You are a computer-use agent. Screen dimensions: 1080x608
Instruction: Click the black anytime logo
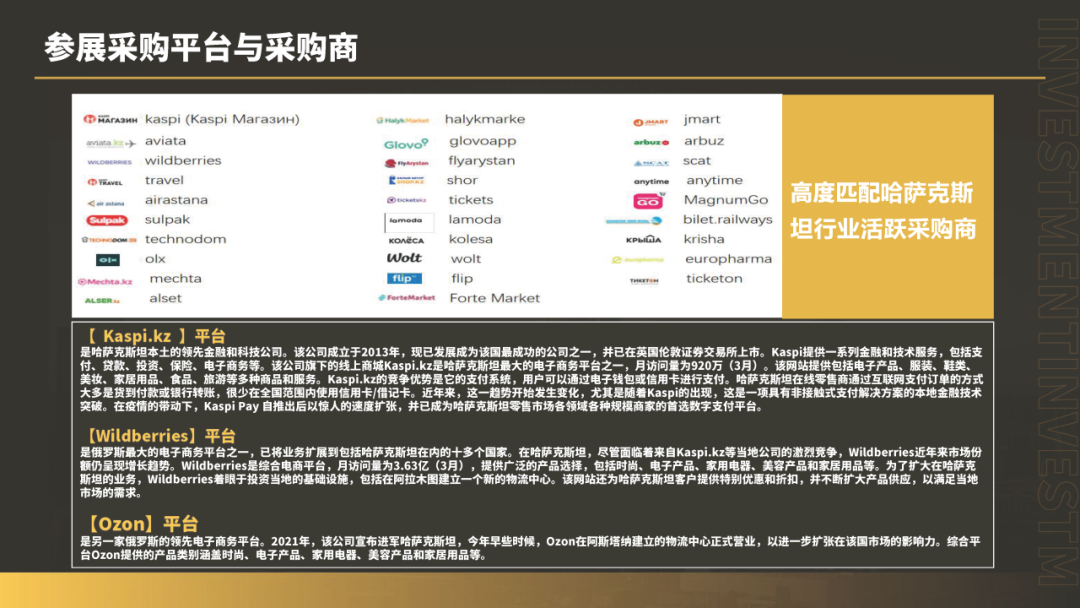[x=651, y=182]
